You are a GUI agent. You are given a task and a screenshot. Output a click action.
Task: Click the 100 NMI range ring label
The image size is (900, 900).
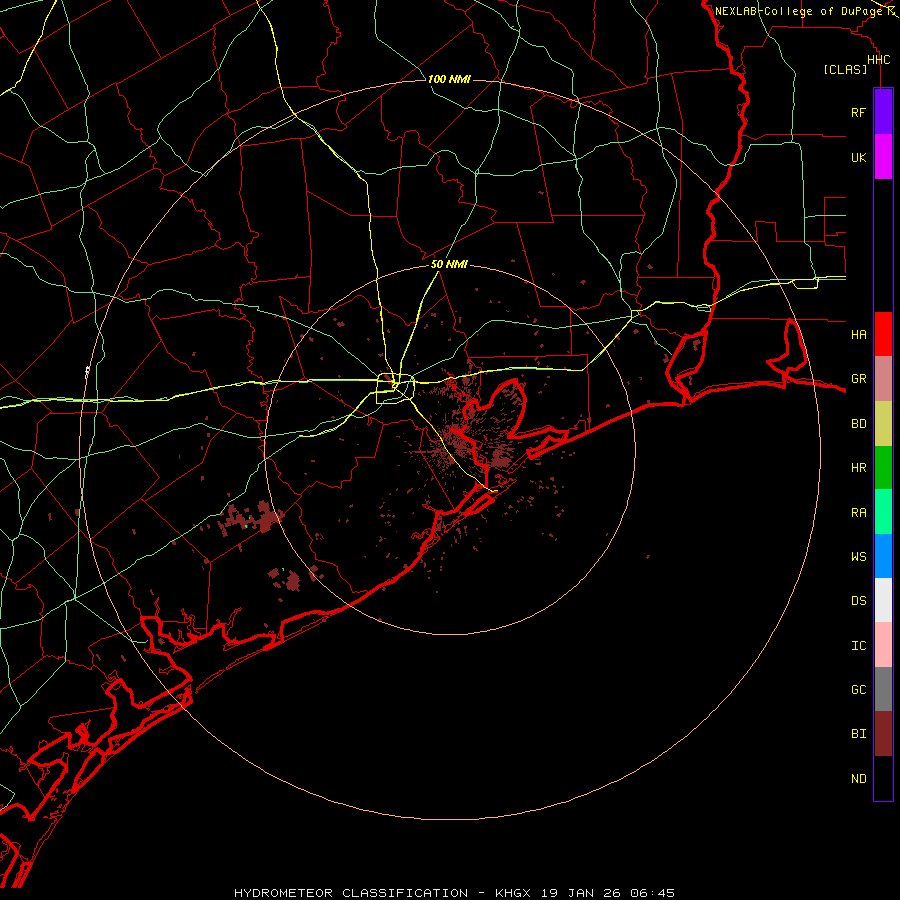(449, 79)
